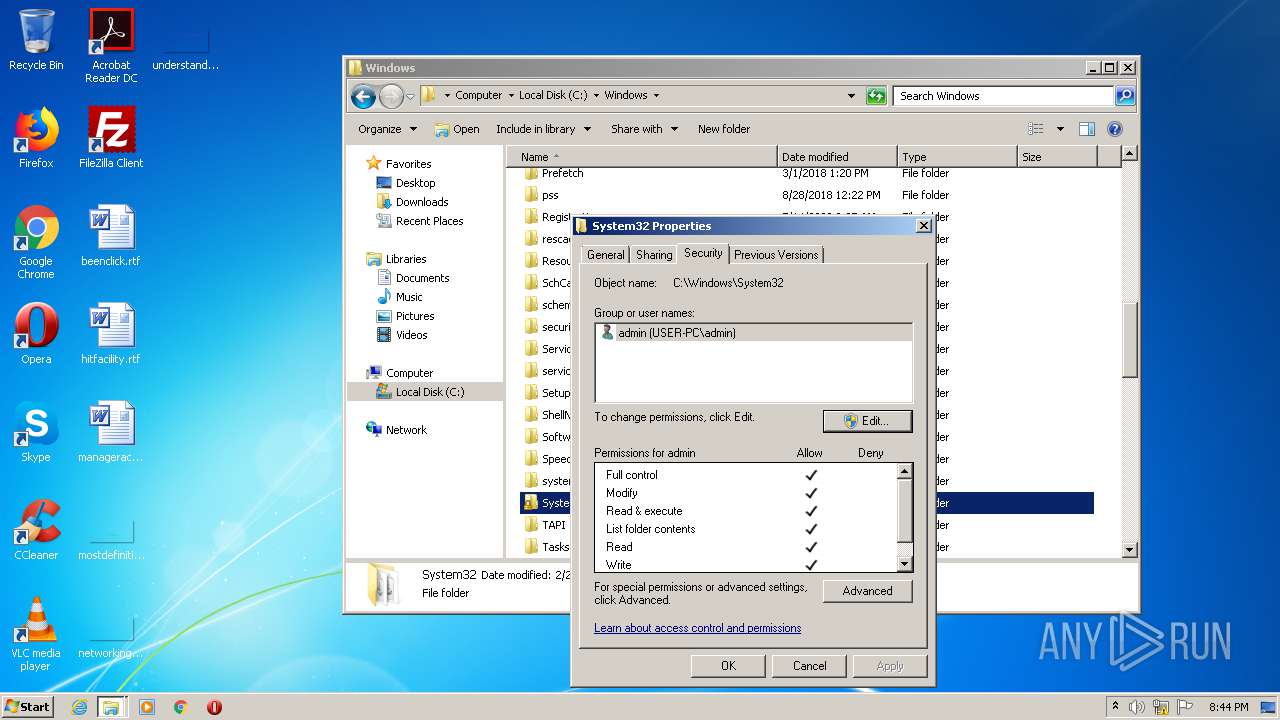Launch VLC media player shortcut

[36, 634]
